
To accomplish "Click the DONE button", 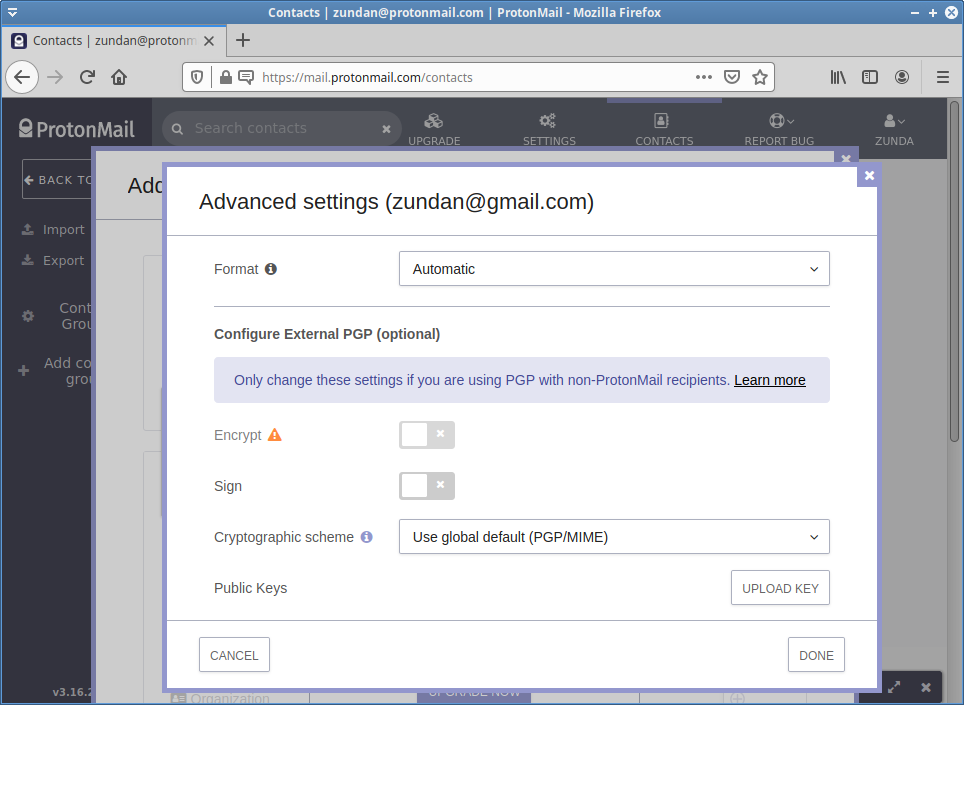I will (x=816, y=655).
